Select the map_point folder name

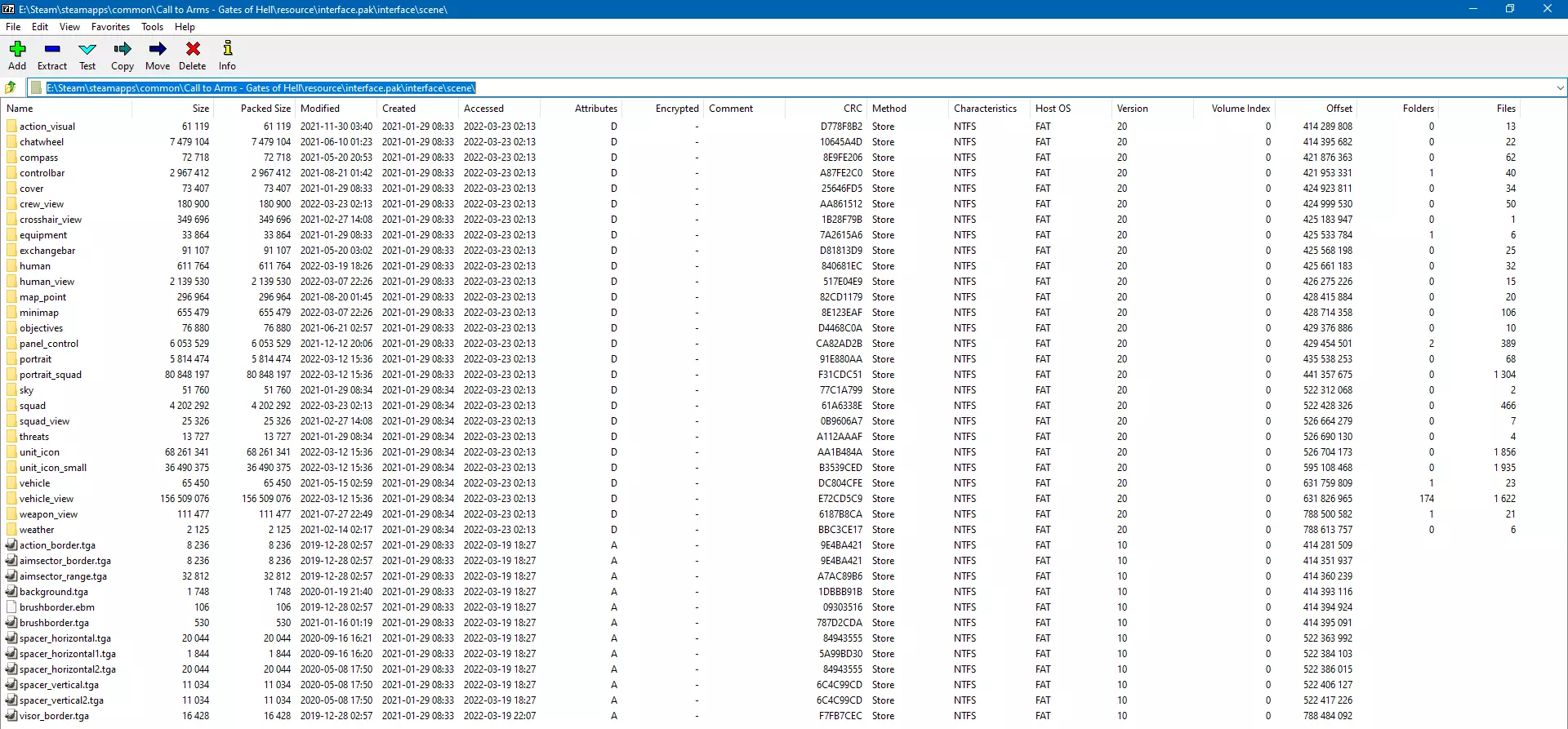tap(43, 297)
